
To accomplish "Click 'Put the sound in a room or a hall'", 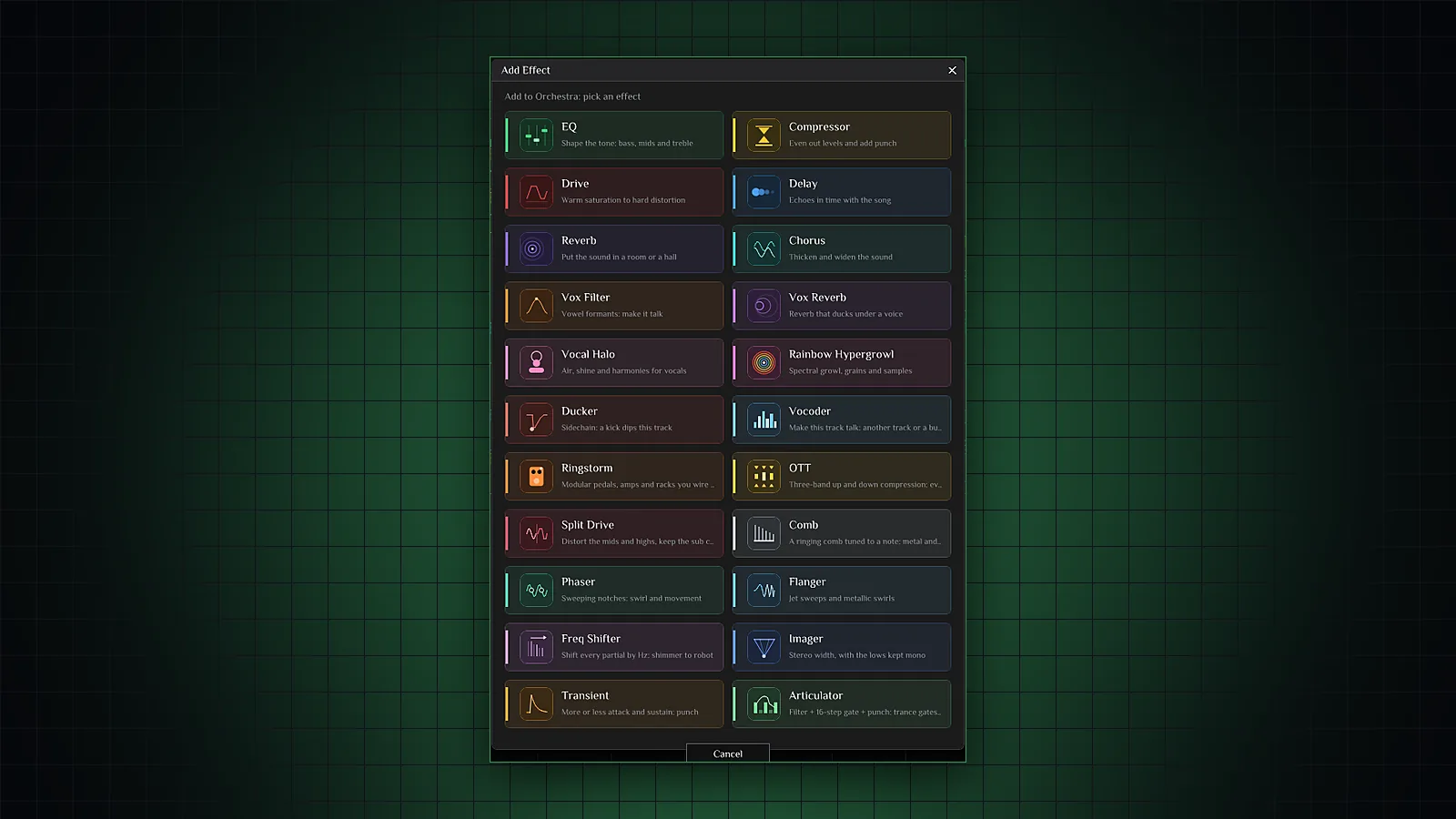I will pyautogui.click(x=619, y=257).
